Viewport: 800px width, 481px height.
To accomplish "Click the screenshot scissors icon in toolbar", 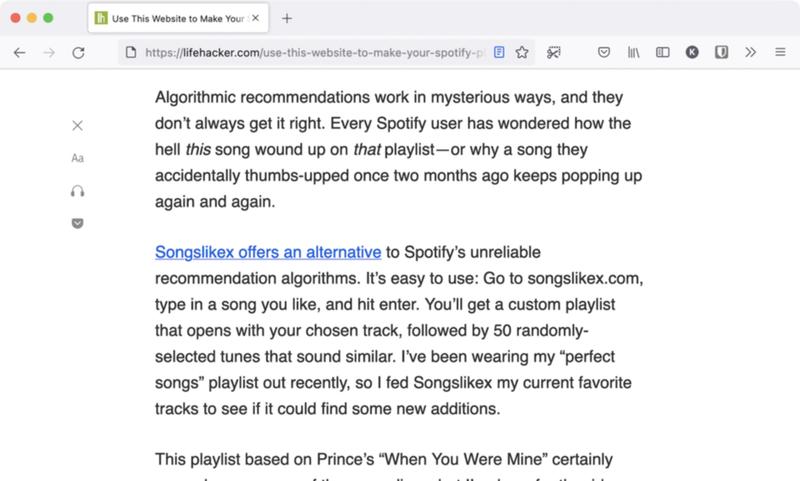I will click(x=554, y=52).
